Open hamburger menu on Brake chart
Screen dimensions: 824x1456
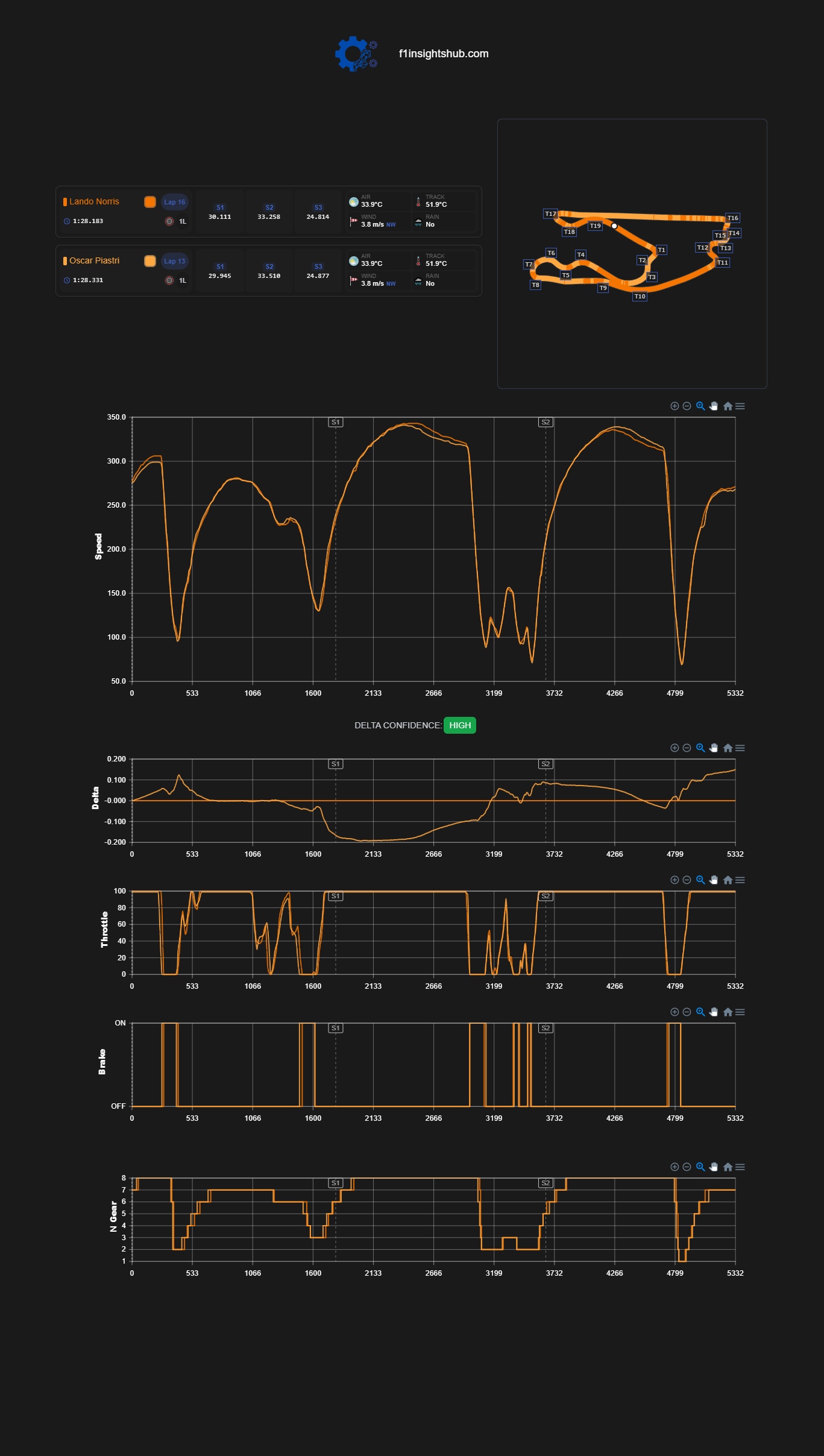coord(740,1012)
